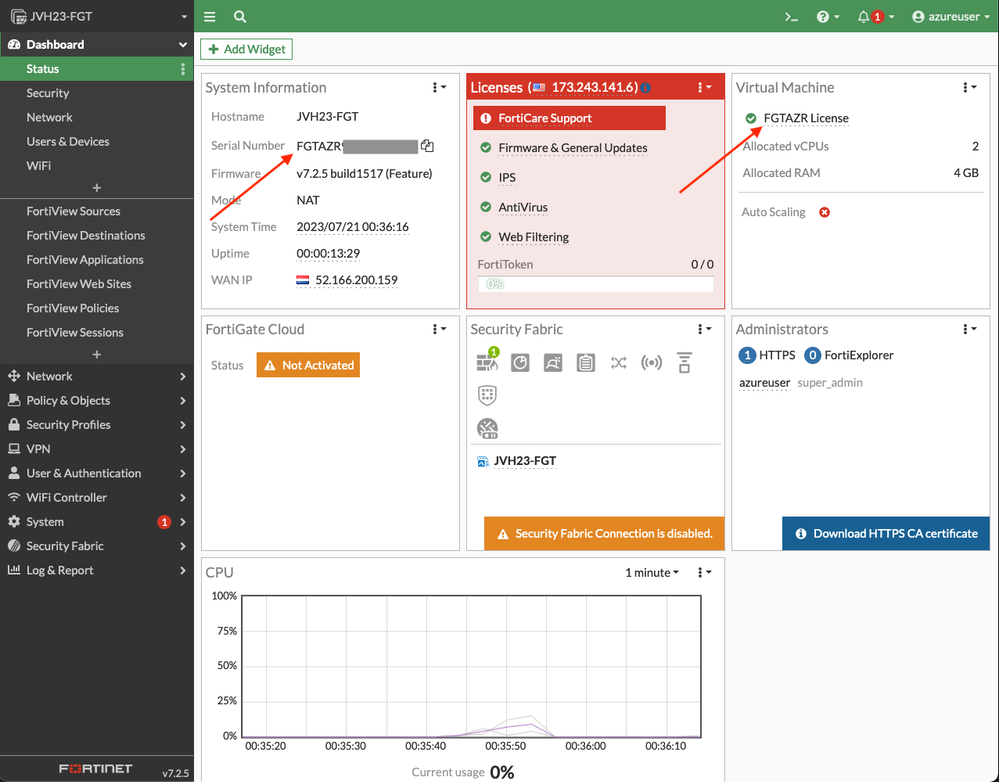Viewport: 999px width, 782px height.
Task: Expand Security Profiles menu
Action: point(97,424)
